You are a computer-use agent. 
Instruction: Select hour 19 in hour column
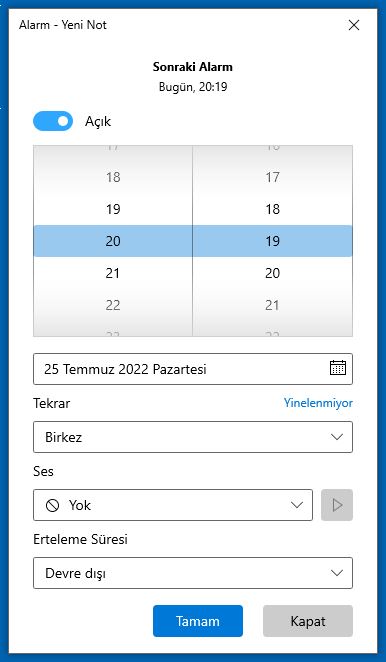click(113, 209)
